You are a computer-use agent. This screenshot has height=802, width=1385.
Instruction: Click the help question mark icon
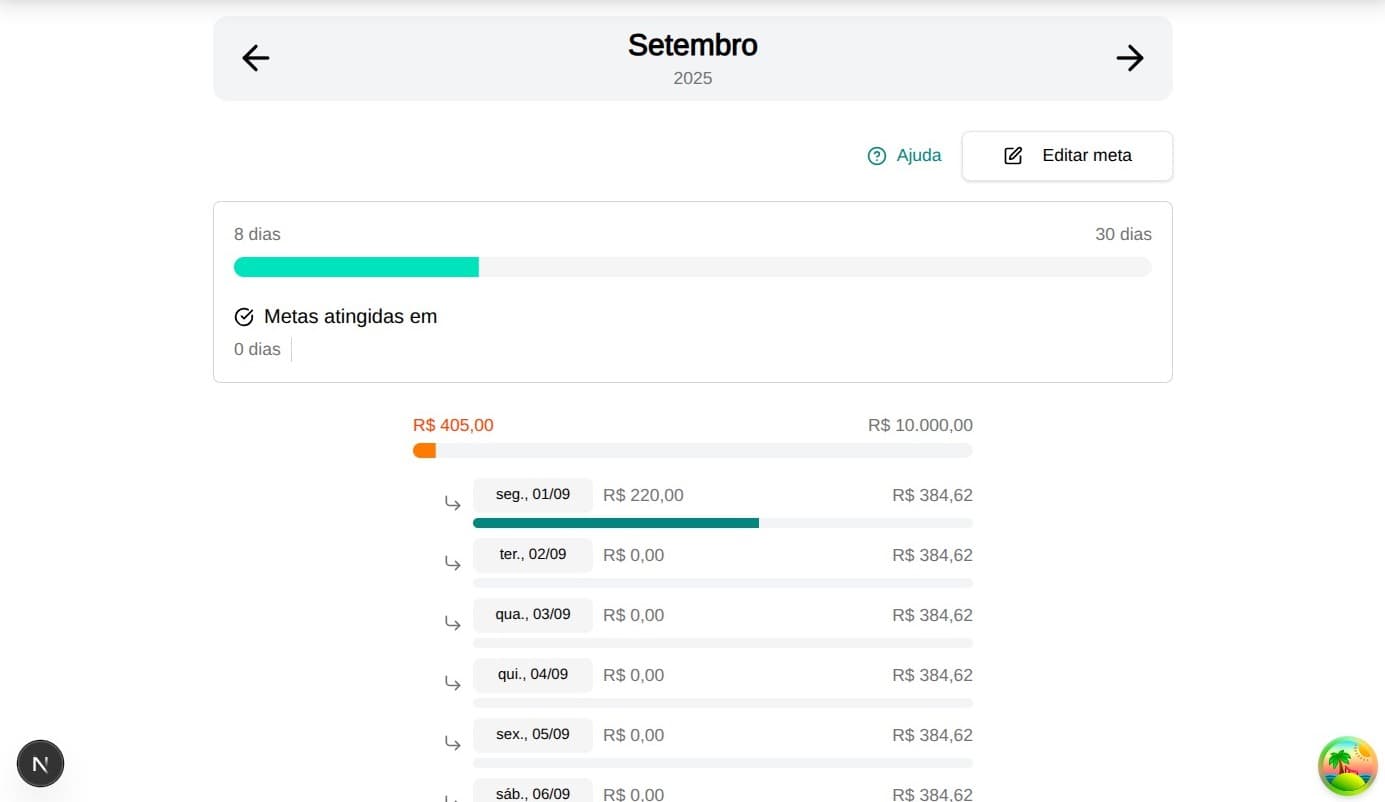[x=877, y=156]
